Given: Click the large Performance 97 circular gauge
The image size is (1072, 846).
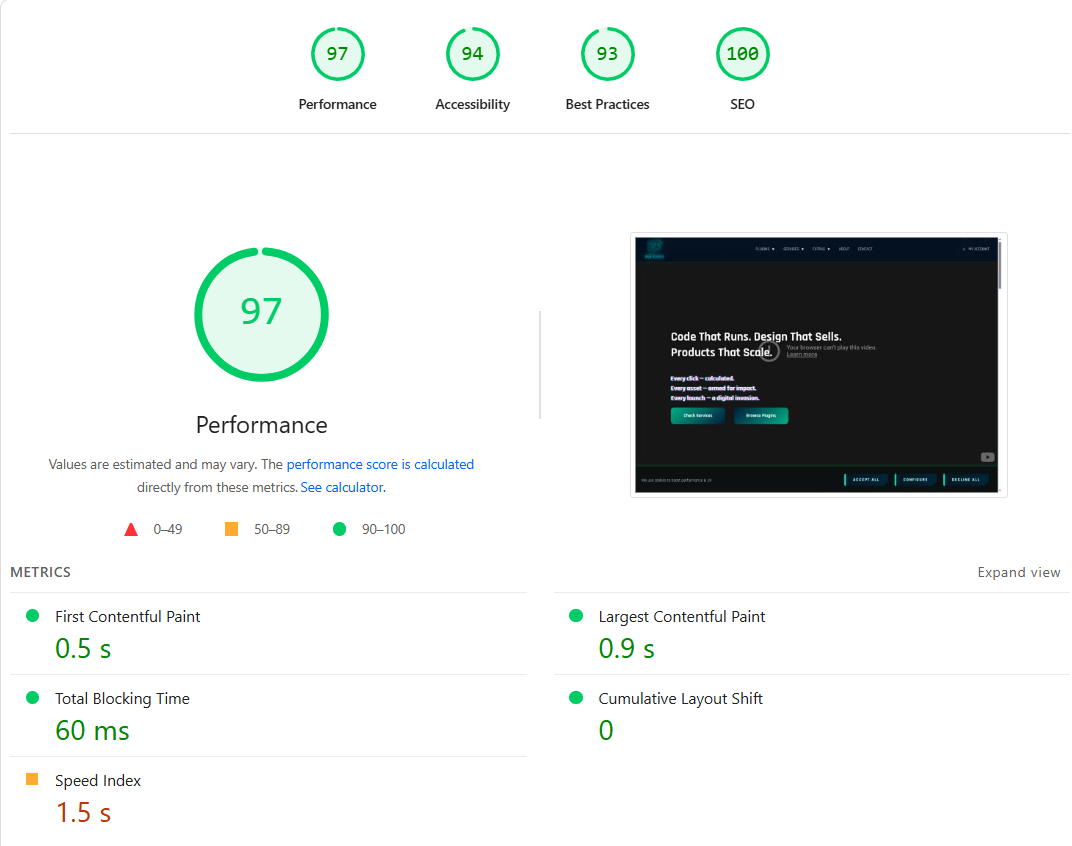Looking at the screenshot, I should tap(261, 313).
